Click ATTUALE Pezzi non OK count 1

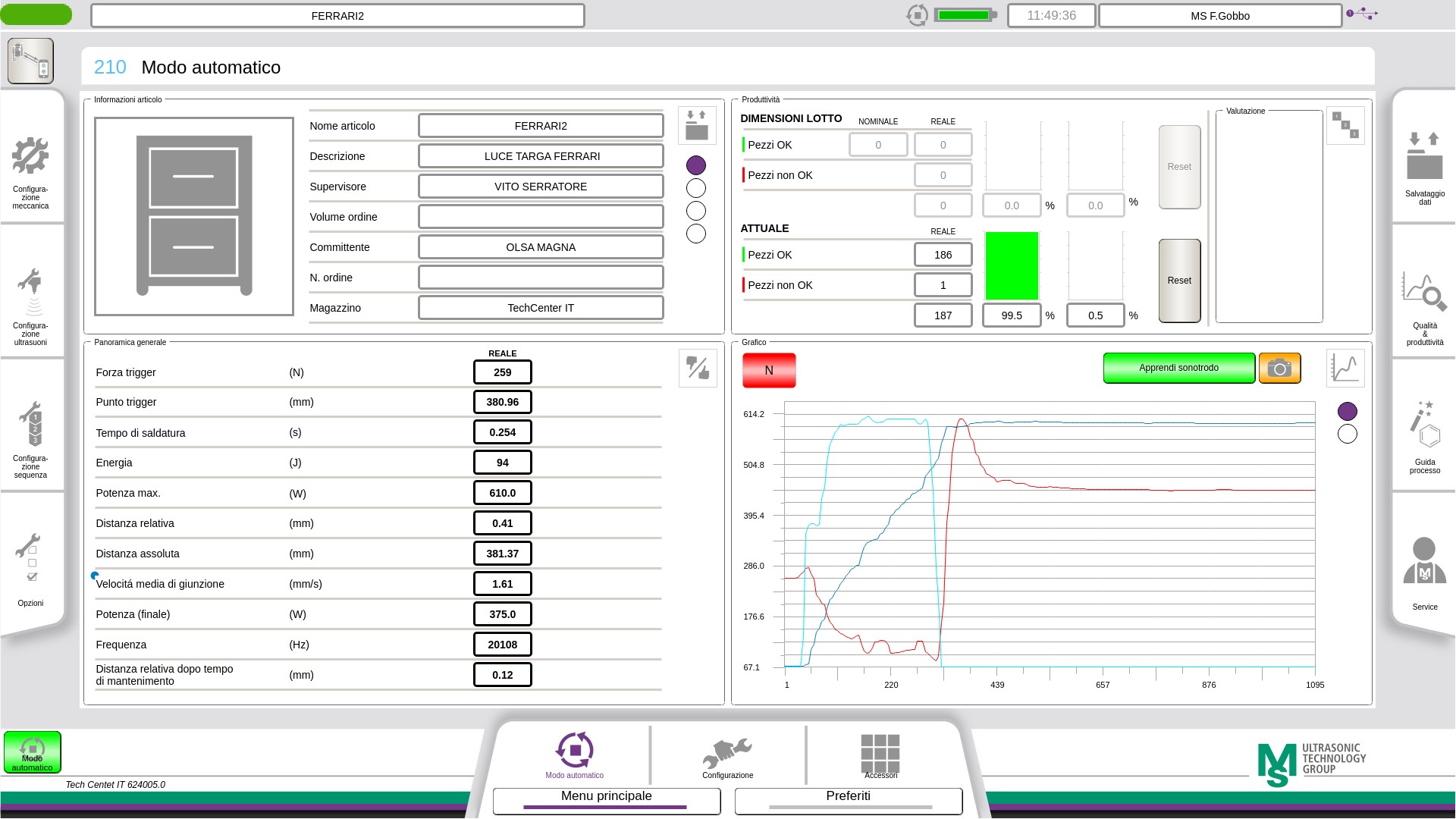tap(943, 285)
